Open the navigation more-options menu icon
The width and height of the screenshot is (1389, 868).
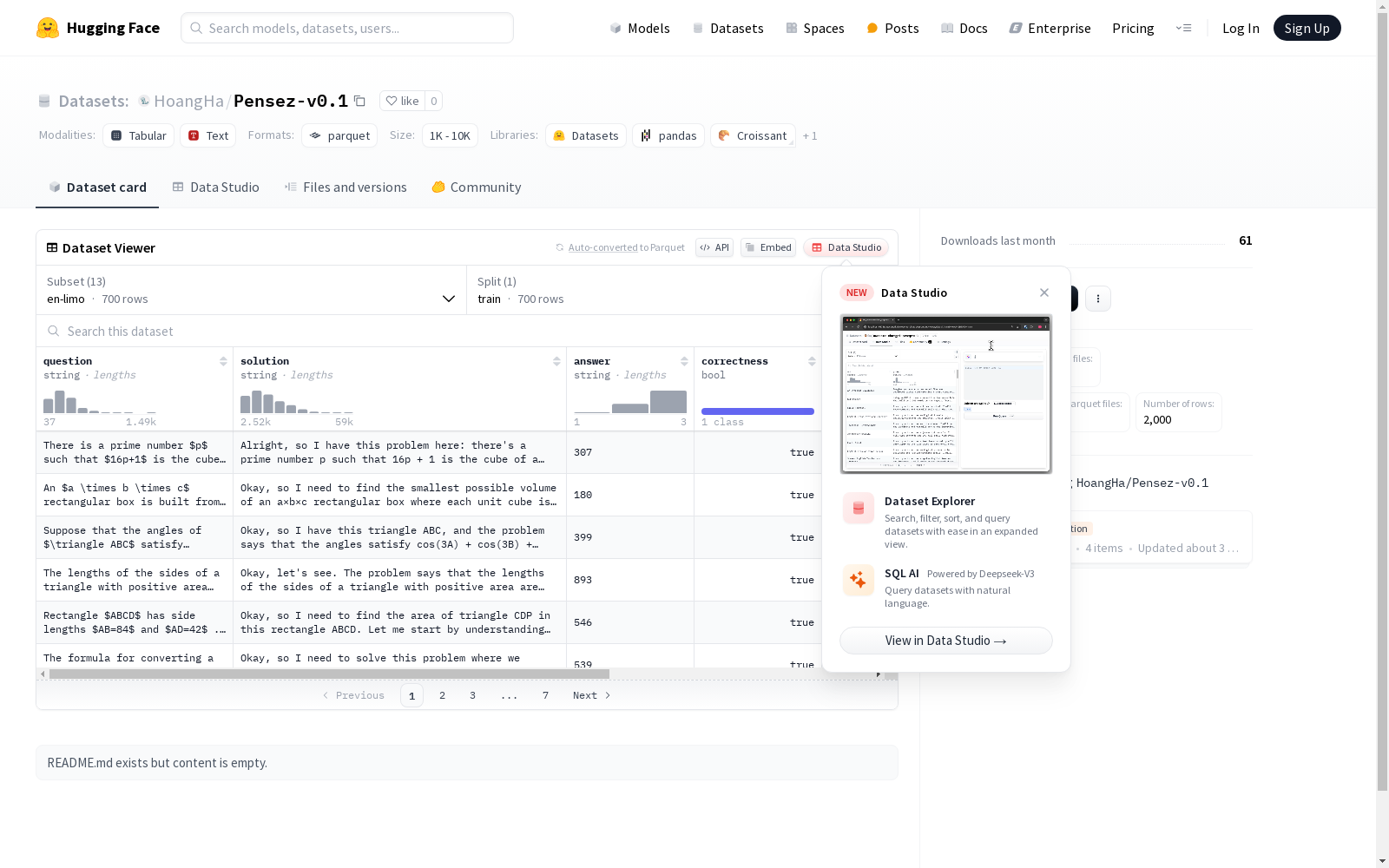1183,28
